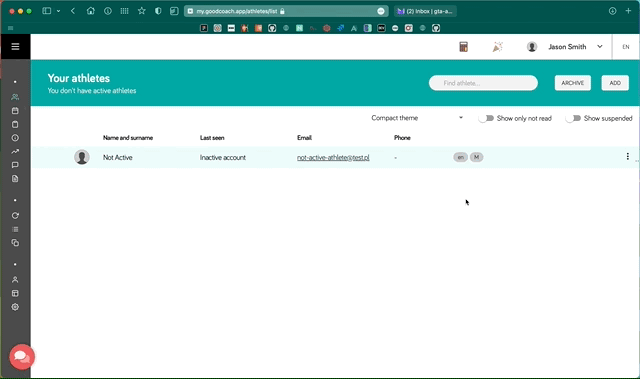Click the browser sidebar toggle icon
640x379 pixels.
pyautogui.click(x=47, y=11)
